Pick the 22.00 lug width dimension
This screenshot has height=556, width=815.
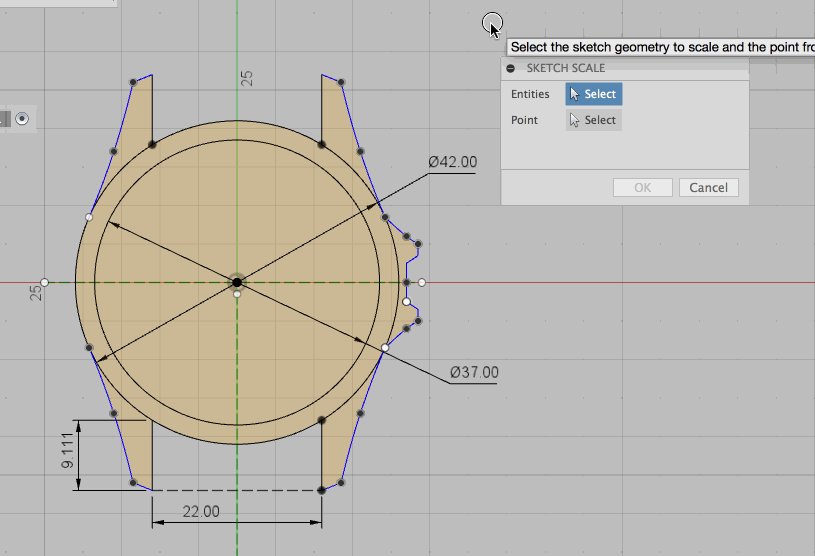coord(200,511)
